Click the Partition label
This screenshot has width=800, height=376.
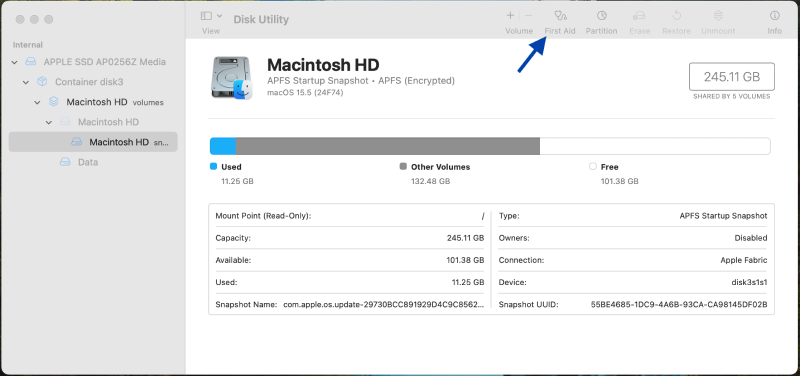[x=602, y=31]
